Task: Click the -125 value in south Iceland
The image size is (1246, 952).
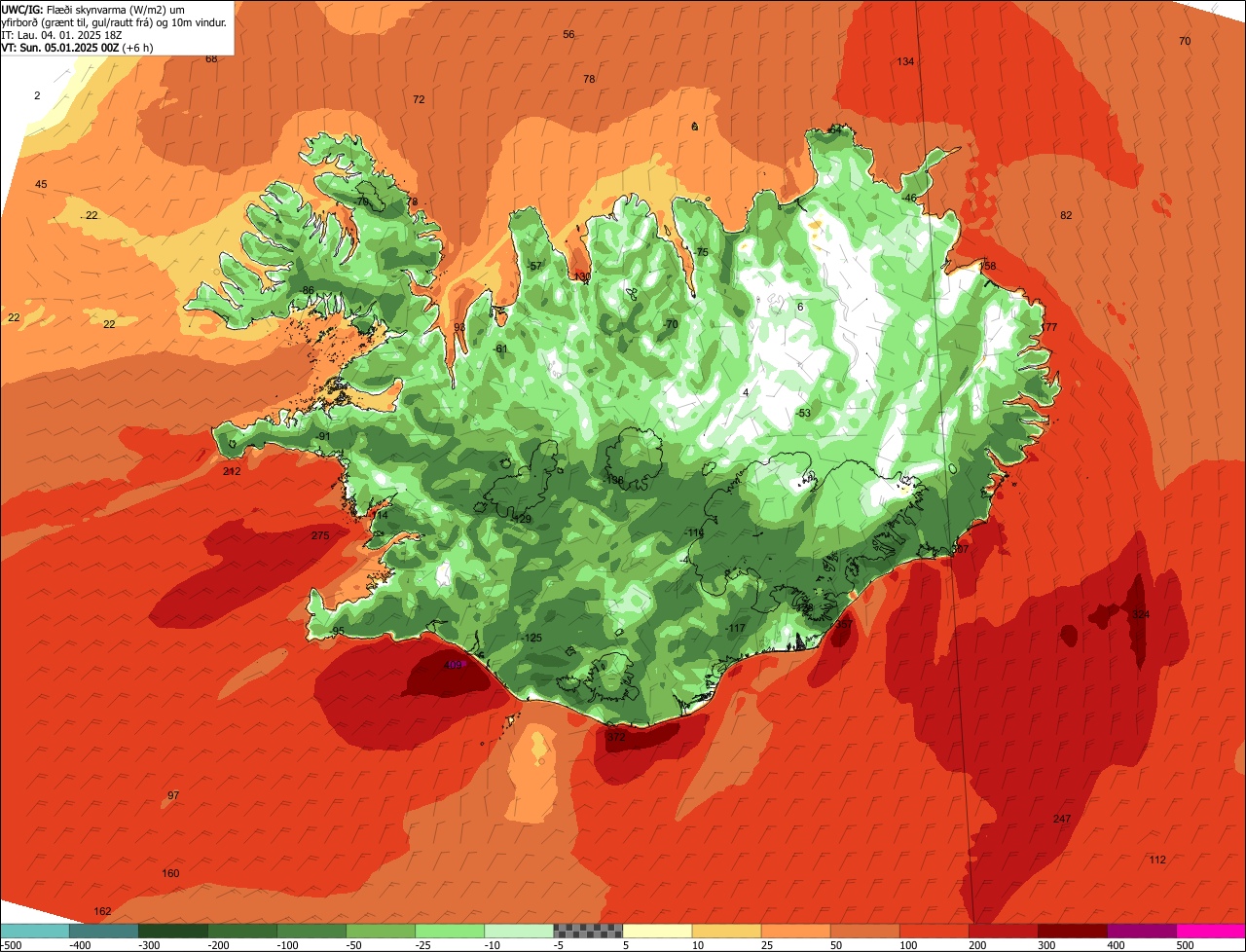Action: [x=532, y=638]
